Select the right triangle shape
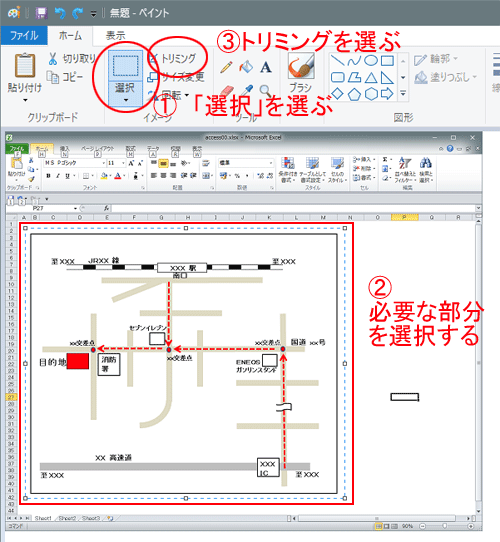 coord(387,77)
